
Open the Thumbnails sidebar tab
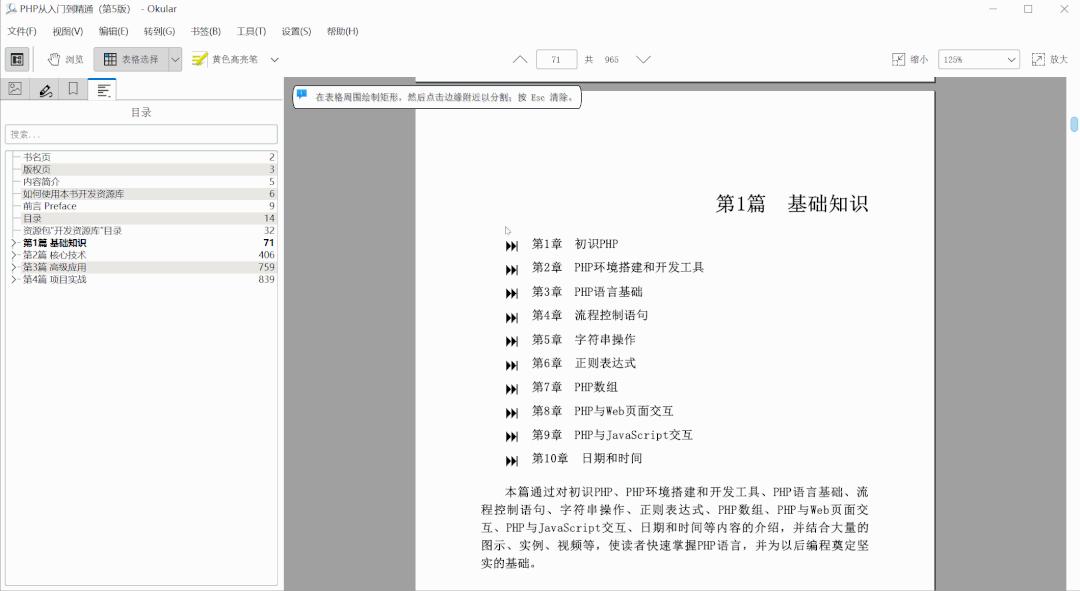pos(13,88)
